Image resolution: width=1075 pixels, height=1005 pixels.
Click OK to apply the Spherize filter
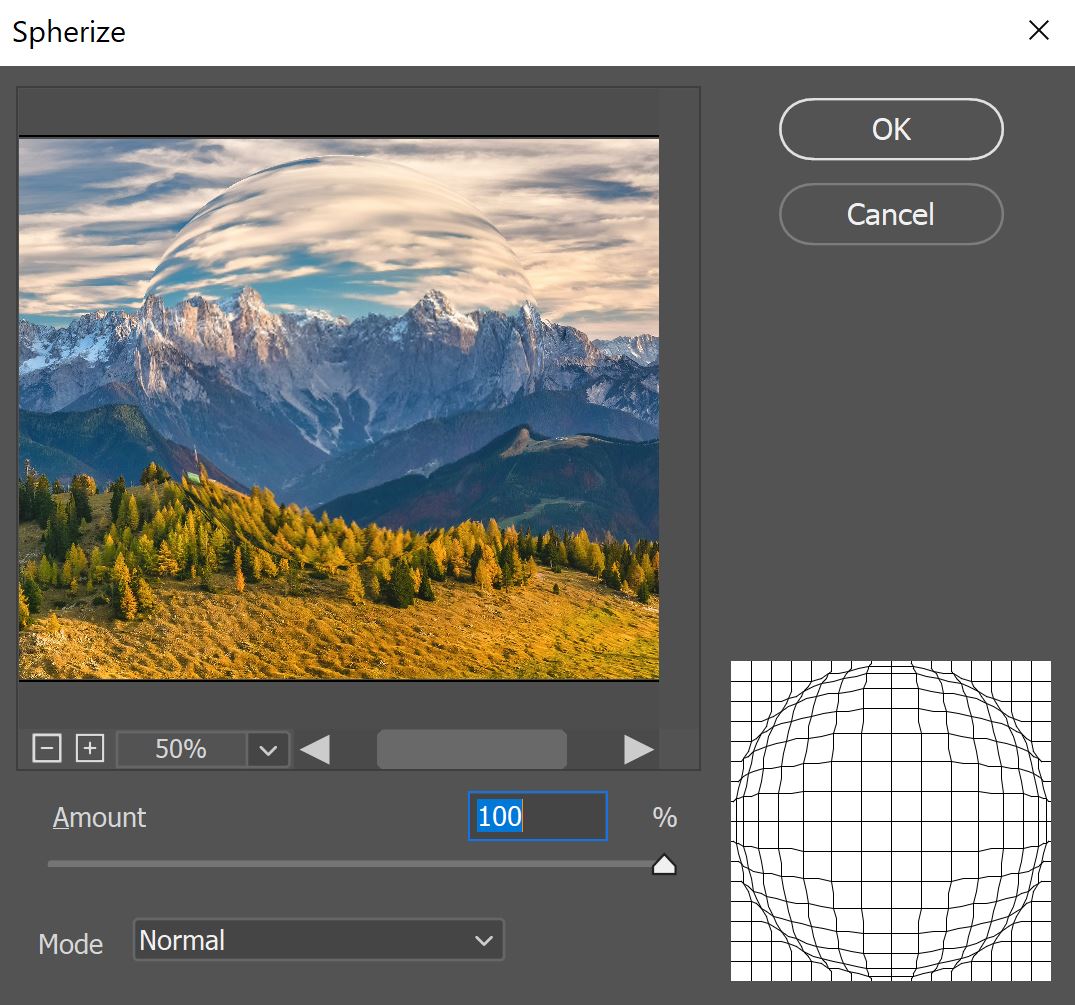(x=890, y=128)
